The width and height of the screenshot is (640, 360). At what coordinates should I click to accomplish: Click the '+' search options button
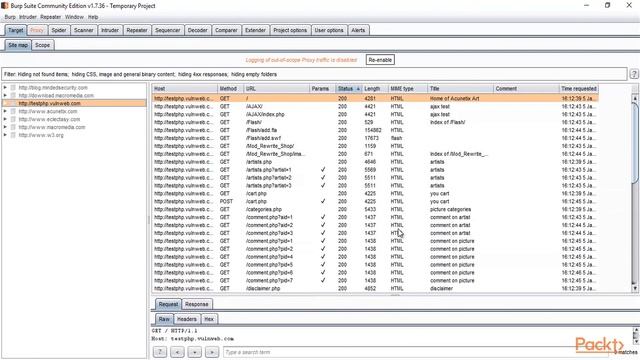(195, 352)
